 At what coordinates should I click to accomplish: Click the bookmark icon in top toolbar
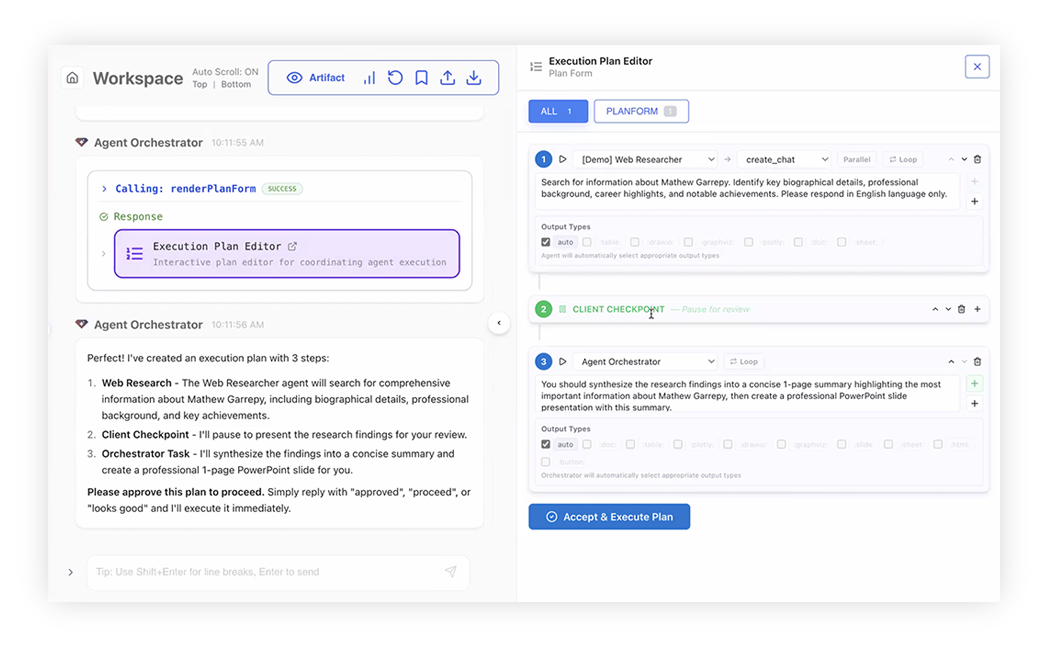click(x=421, y=78)
